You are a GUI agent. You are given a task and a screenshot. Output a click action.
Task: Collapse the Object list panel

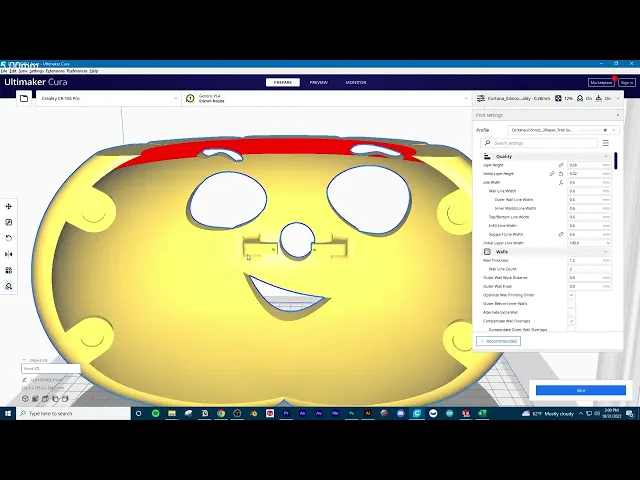coord(24,360)
